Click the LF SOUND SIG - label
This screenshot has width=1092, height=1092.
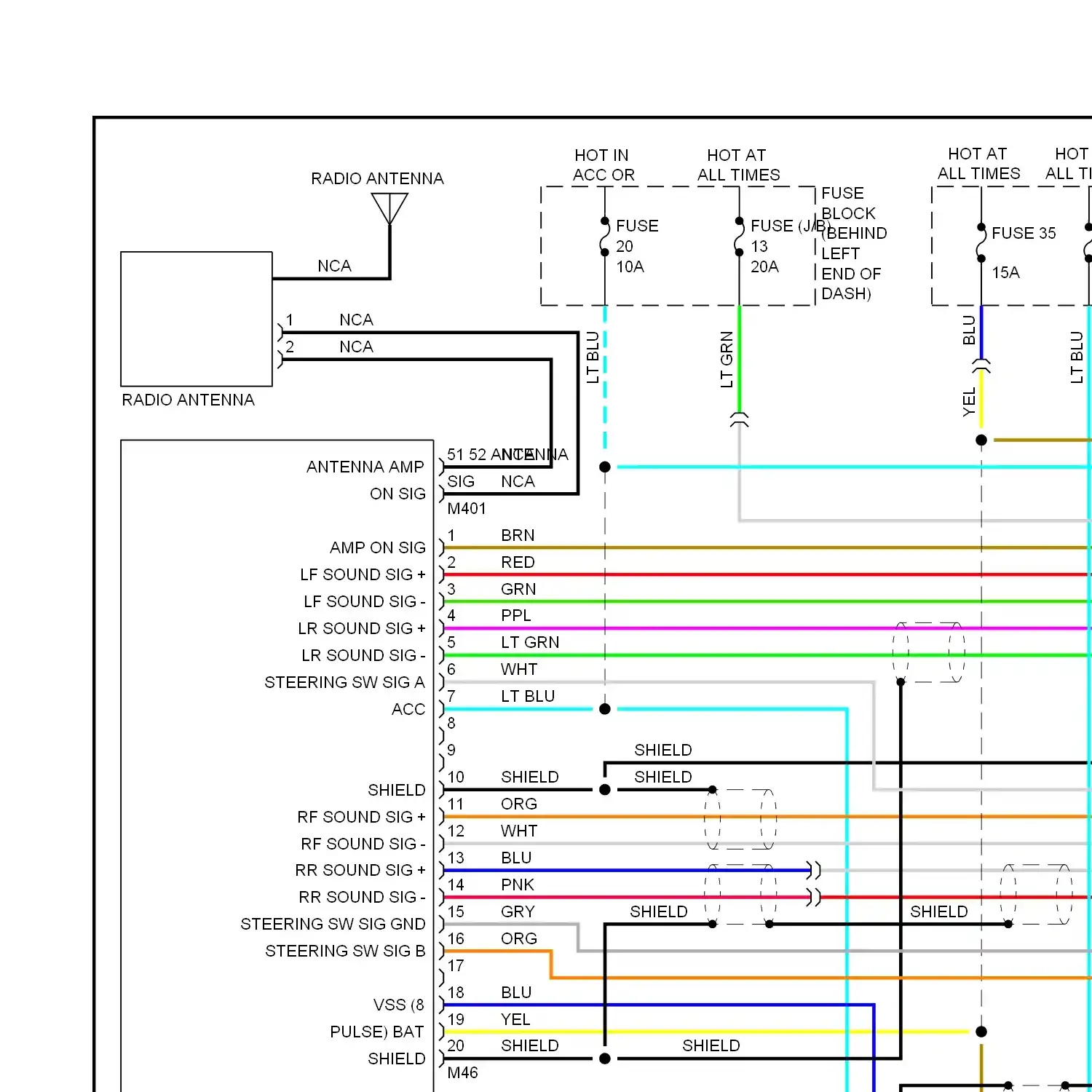364,601
